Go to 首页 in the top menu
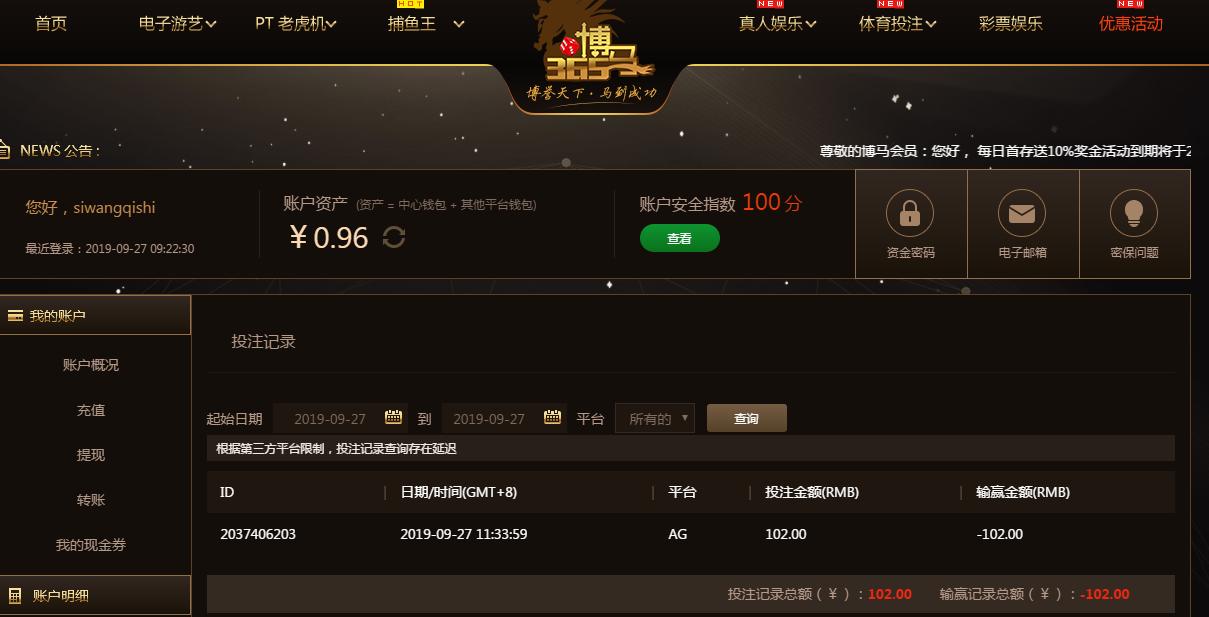This screenshot has width=1209, height=617. (51, 24)
